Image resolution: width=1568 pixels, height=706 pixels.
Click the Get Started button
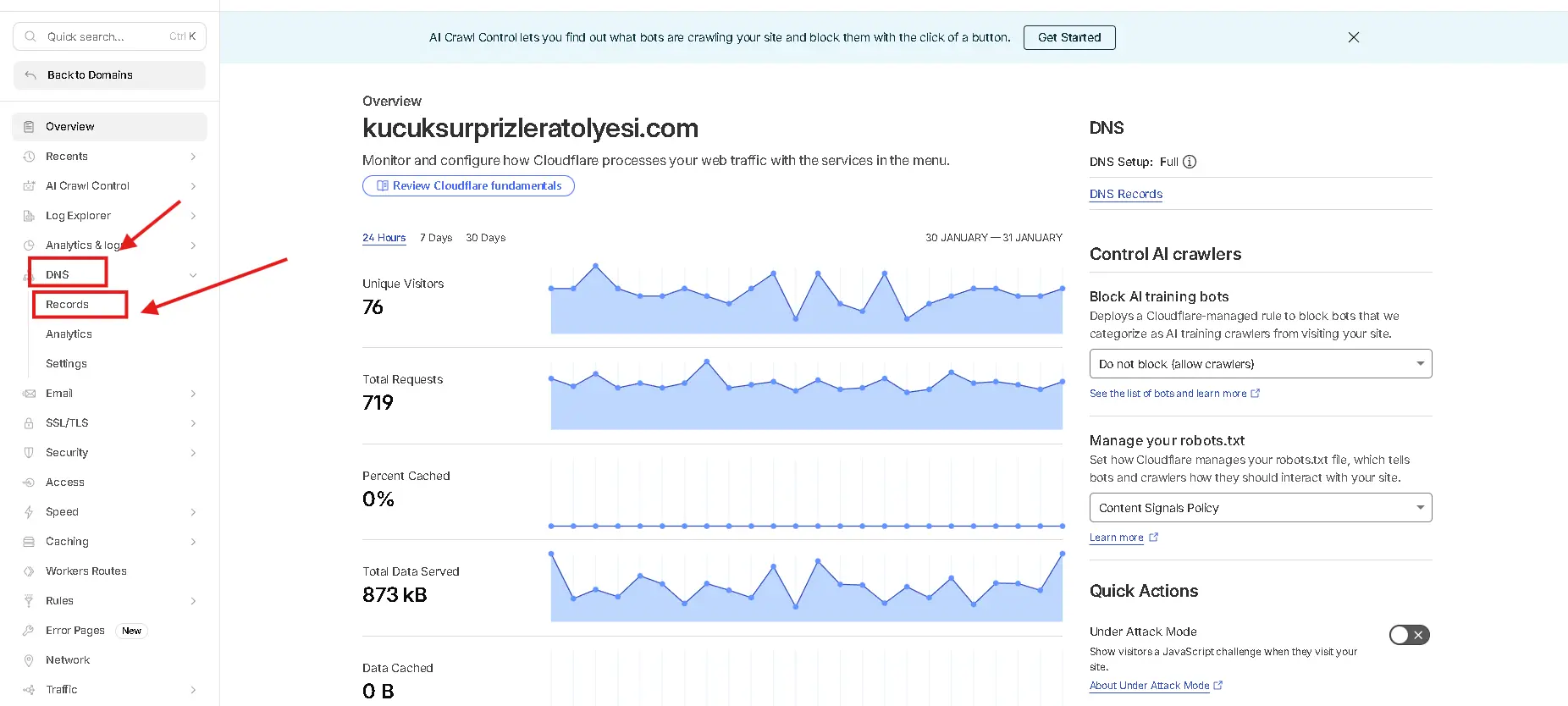coord(1068,37)
